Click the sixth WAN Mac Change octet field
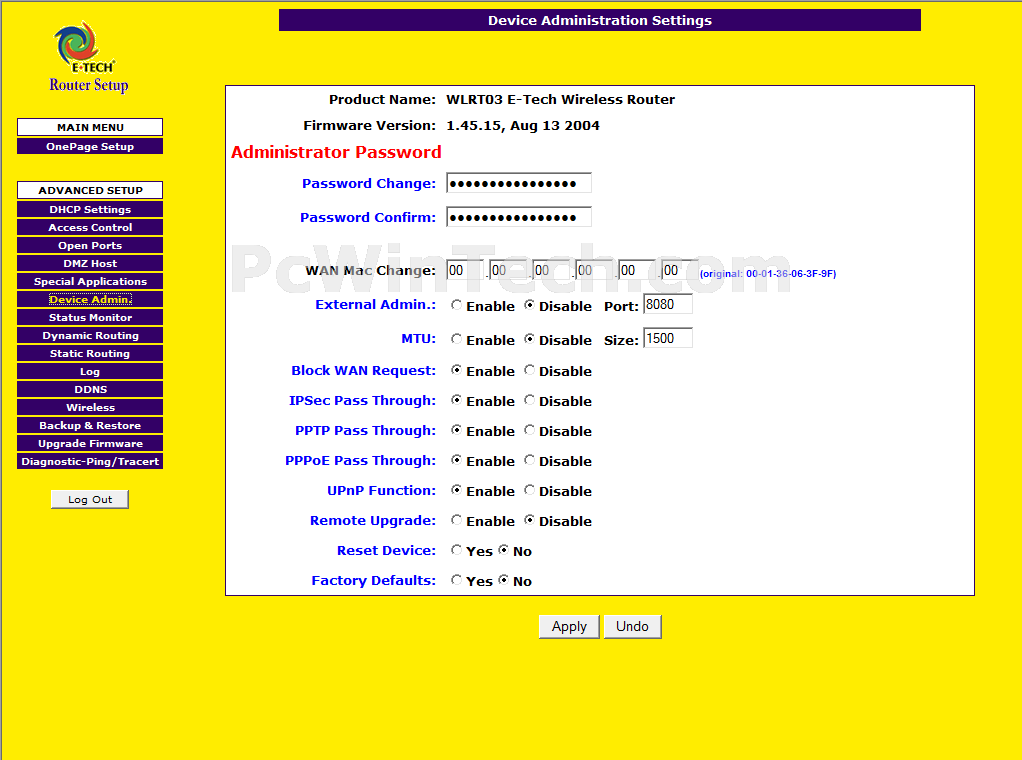Screen dimensions: 1022x760 (x=680, y=270)
